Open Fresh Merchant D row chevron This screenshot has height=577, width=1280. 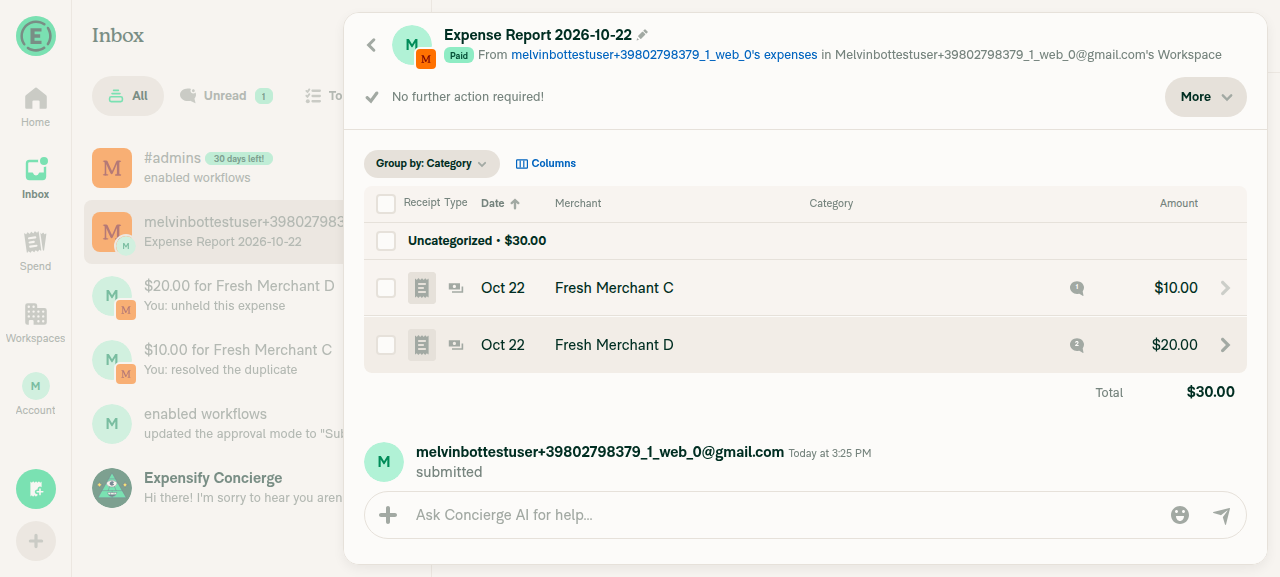click(1226, 345)
